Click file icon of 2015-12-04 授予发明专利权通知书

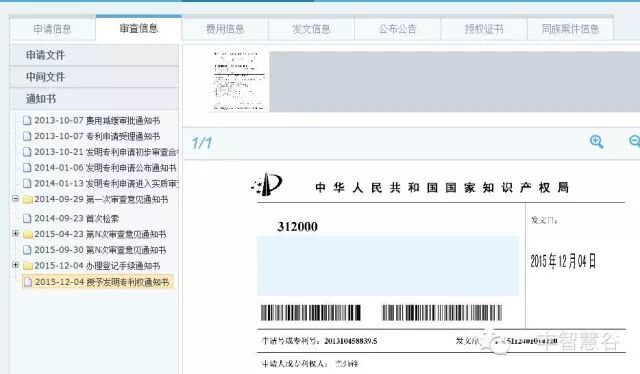28,282
